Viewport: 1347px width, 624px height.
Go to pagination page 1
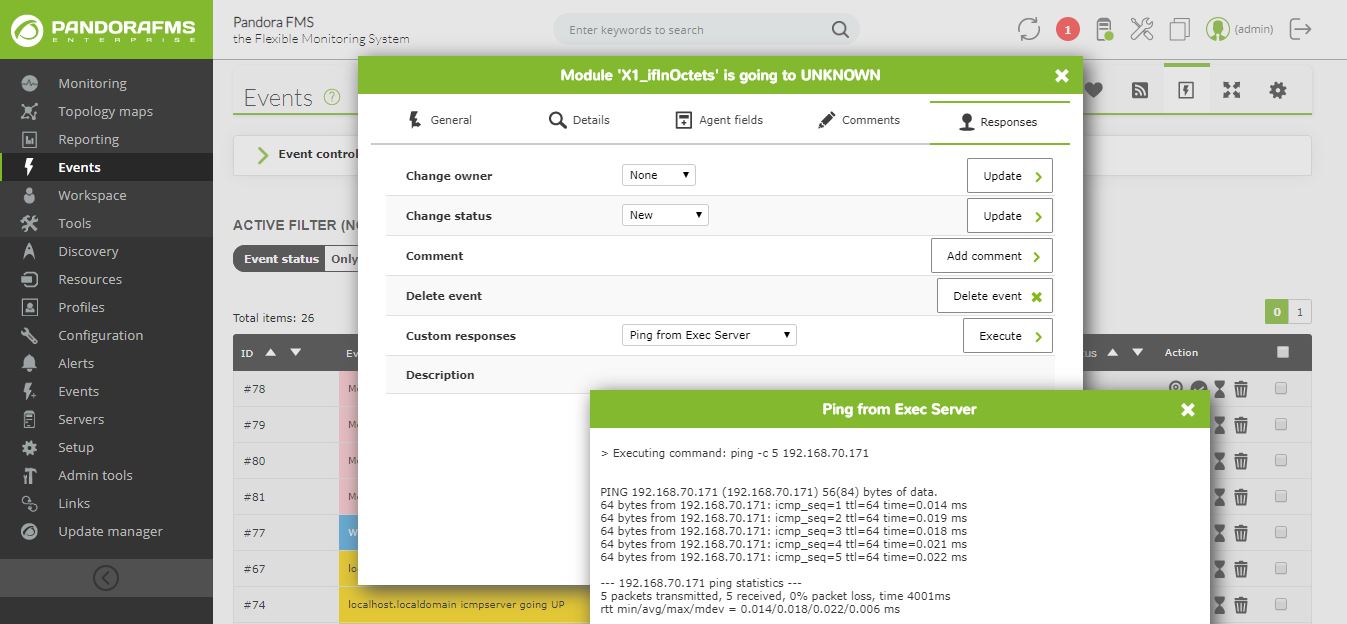1300,312
